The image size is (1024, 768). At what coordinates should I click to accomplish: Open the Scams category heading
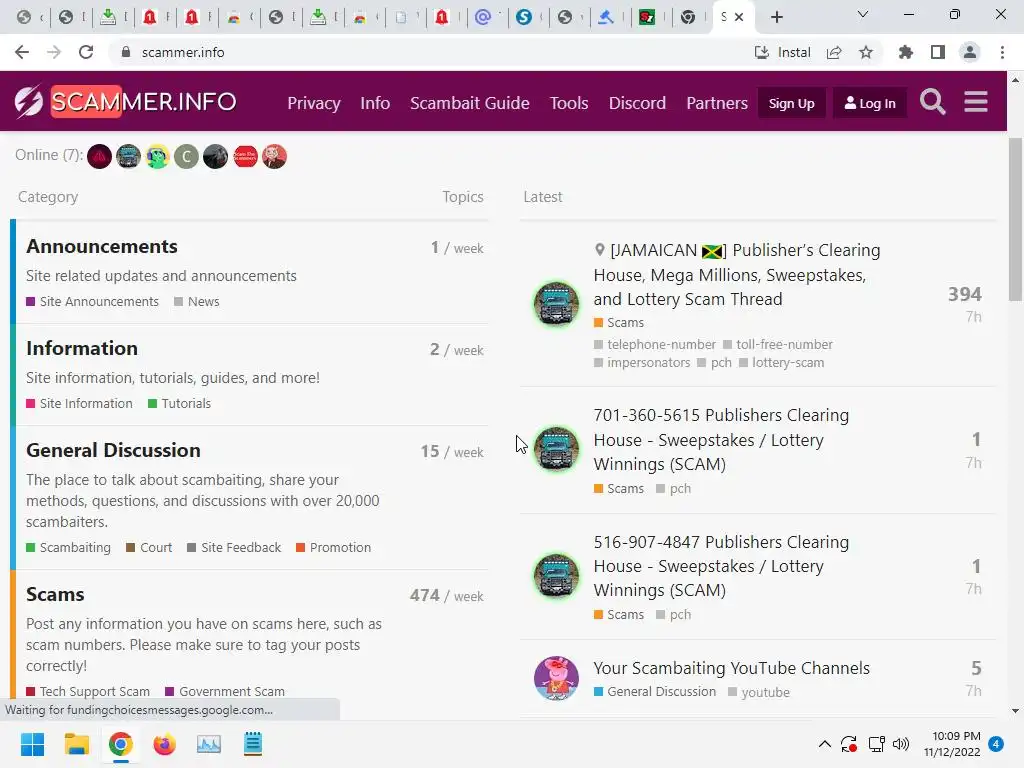55,595
